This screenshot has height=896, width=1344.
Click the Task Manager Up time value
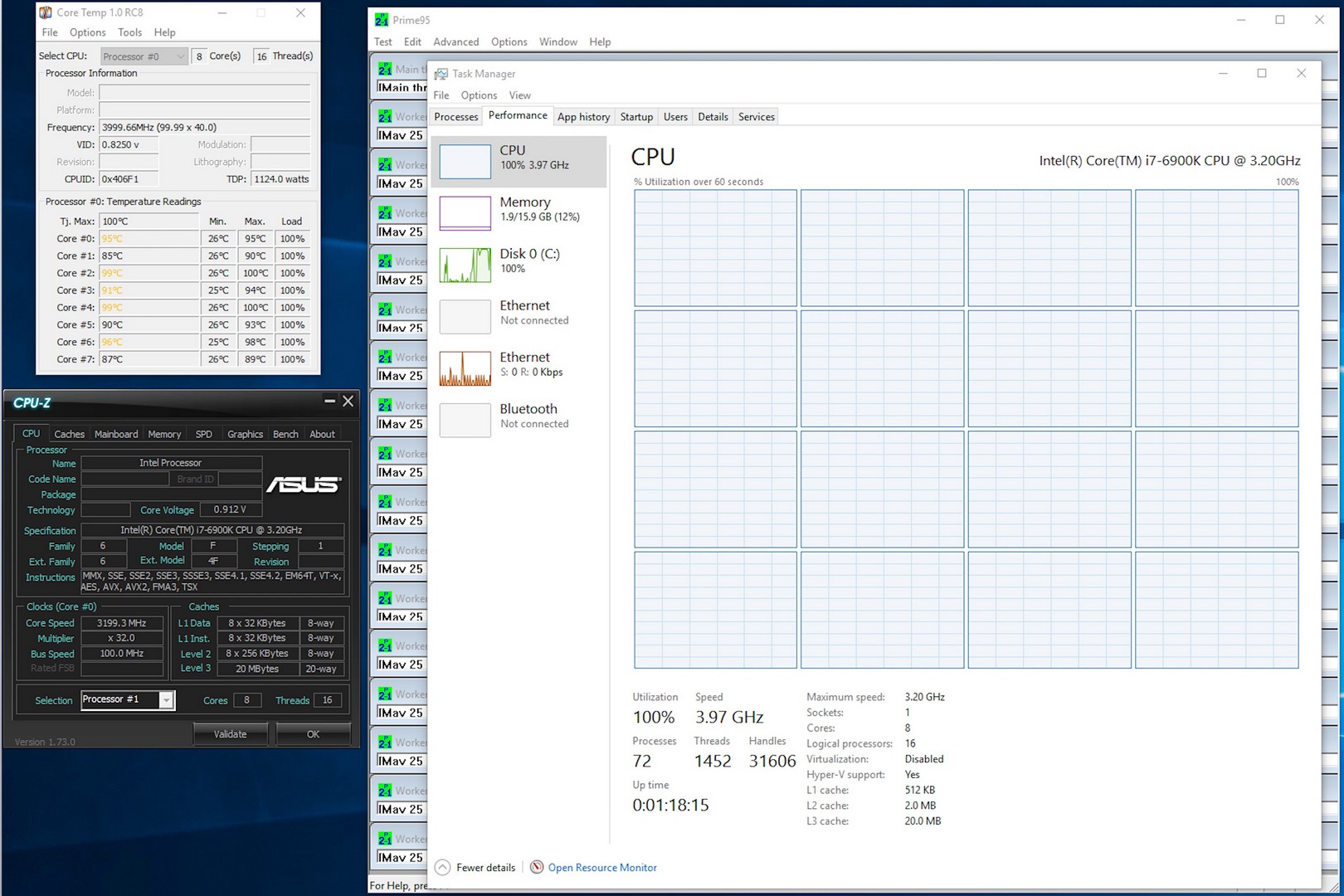(x=671, y=806)
